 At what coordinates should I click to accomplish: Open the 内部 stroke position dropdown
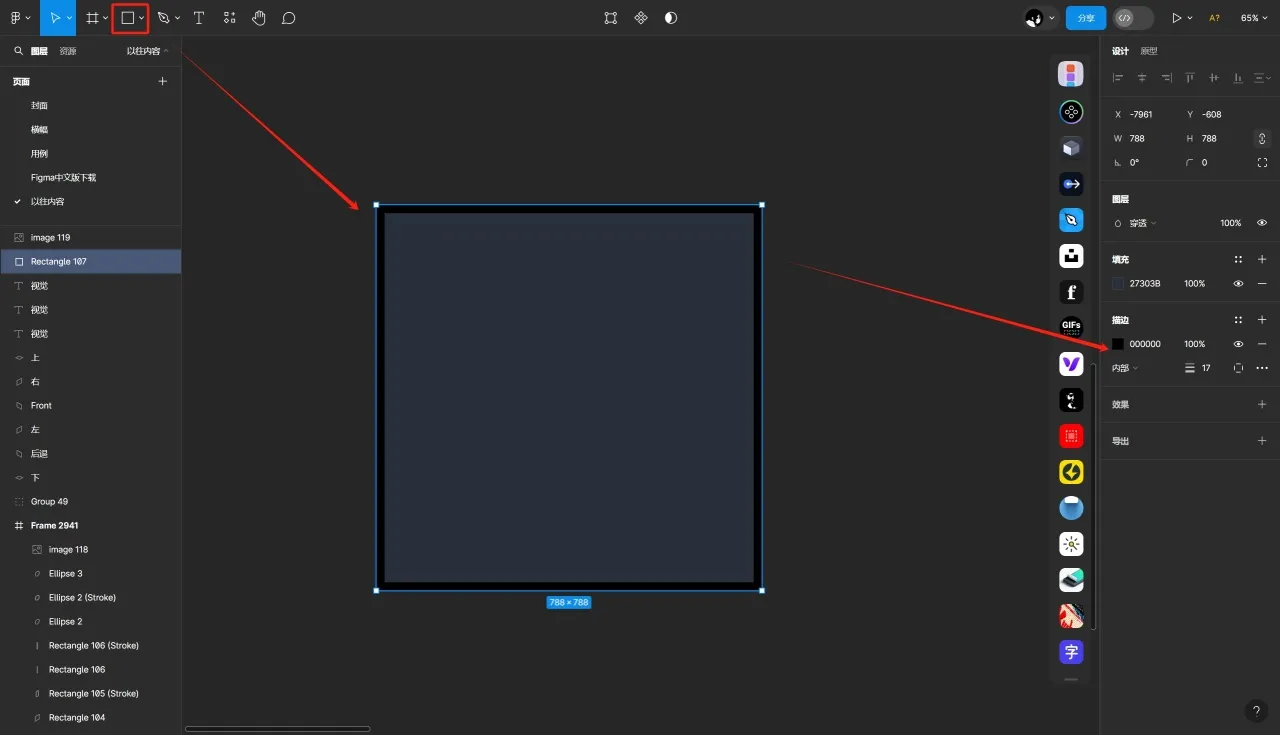(1125, 368)
